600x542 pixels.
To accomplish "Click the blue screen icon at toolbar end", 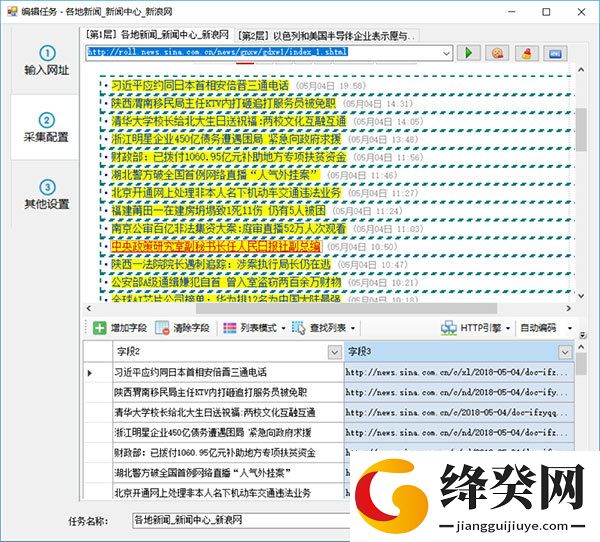I will (x=555, y=53).
